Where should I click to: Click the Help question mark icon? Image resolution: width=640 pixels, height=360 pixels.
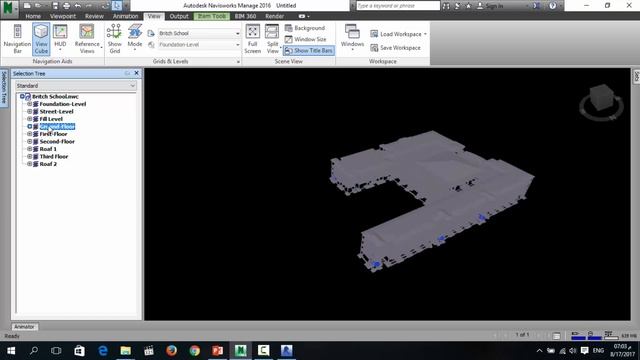click(553, 6)
